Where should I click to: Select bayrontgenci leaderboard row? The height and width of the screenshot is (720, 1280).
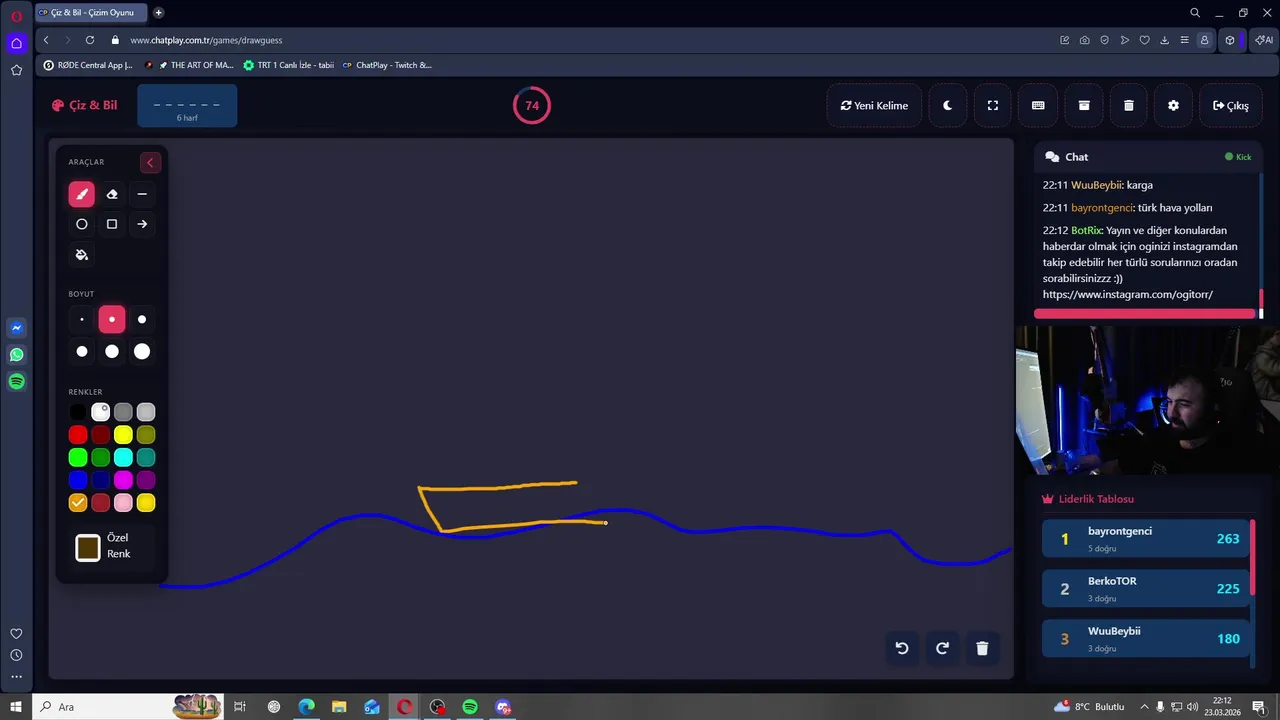pyautogui.click(x=1146, y=539)
